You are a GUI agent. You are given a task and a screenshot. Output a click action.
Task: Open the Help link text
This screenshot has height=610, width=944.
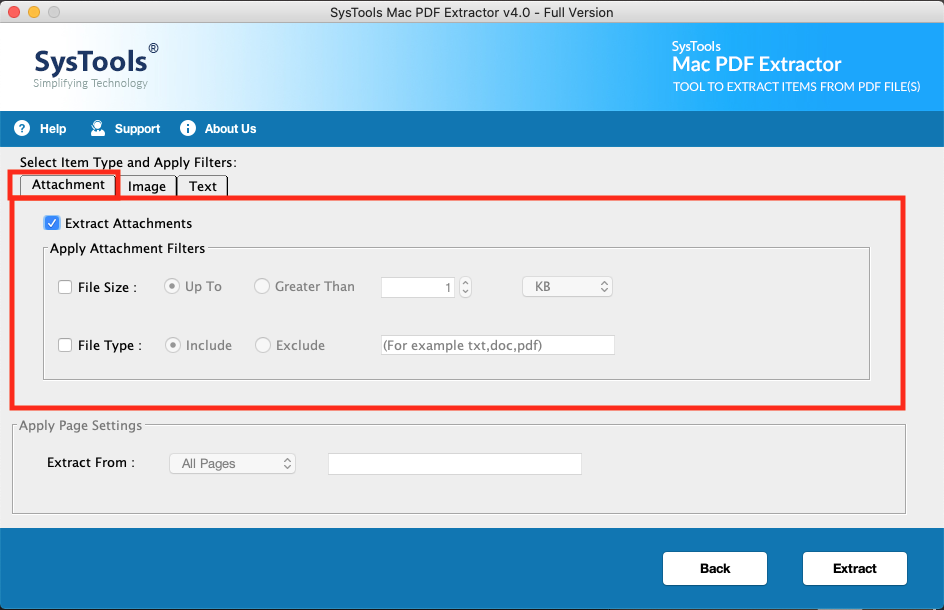(53, 129)
